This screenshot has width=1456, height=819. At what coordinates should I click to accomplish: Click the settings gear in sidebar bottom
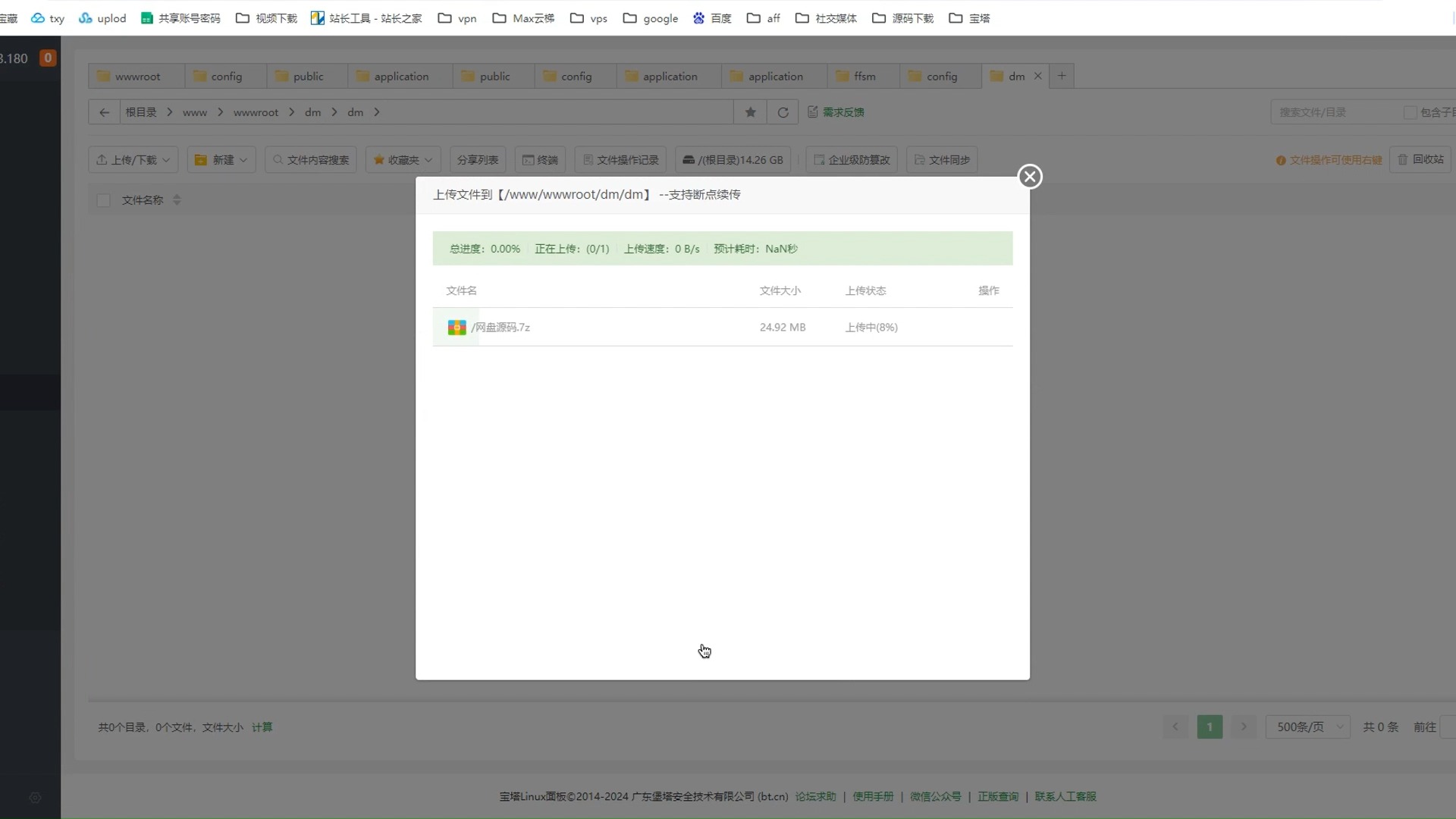[x=35, y=798]
